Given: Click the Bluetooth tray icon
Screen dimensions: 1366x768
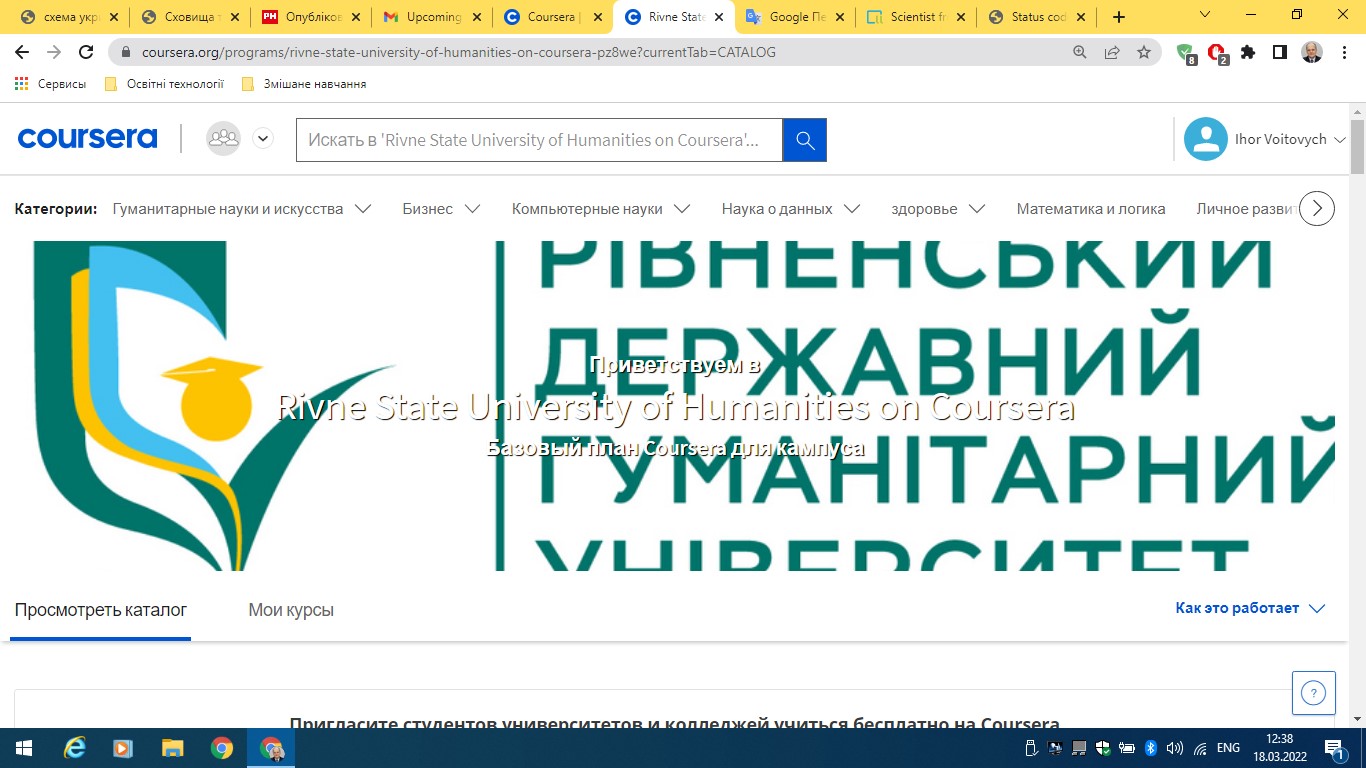Looking at the screenshot, I should (1150, 748).
